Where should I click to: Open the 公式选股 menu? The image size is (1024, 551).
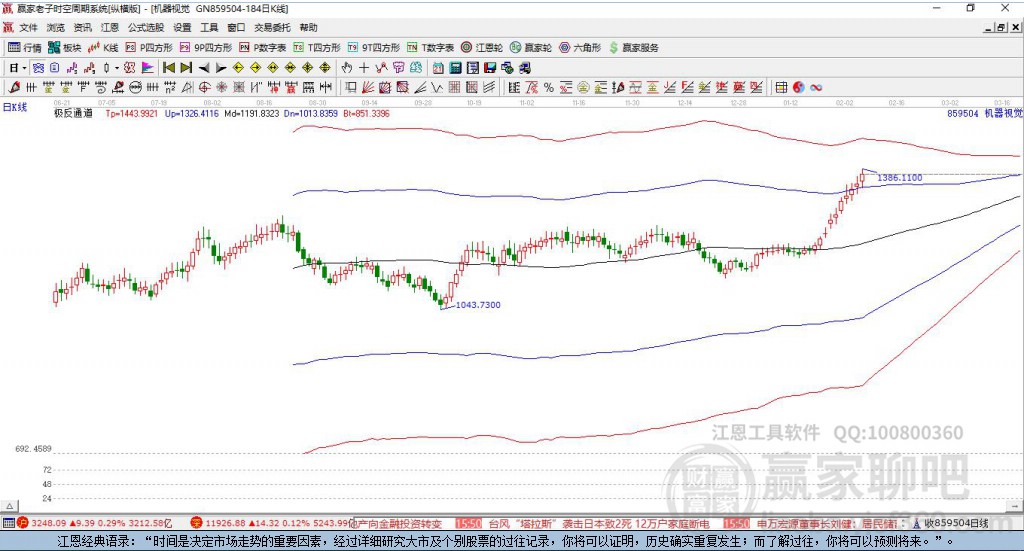point(145,28)
